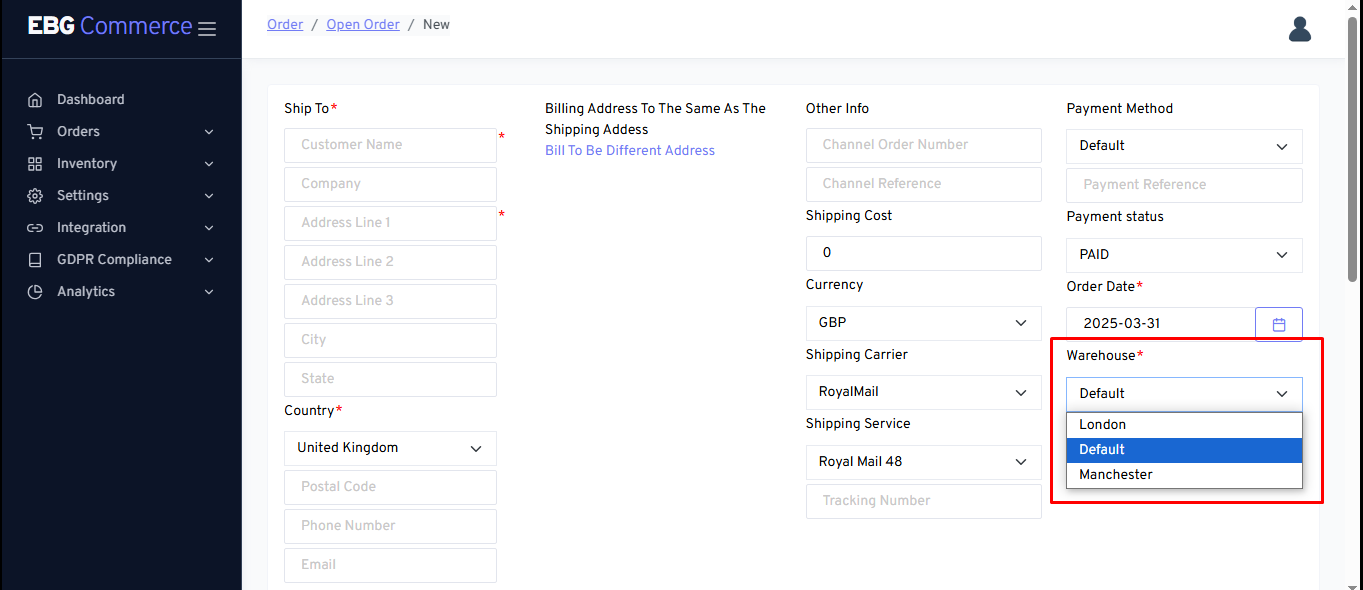Click the Orders cart icon
1363x590 pixels.
tap(35, 132)
